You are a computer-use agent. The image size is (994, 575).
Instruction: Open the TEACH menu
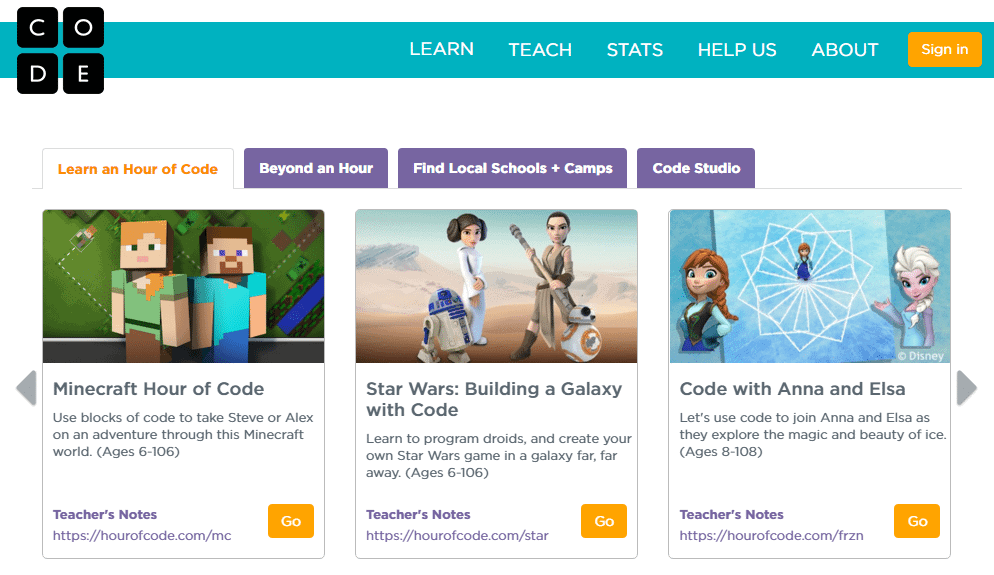point(540,49)
